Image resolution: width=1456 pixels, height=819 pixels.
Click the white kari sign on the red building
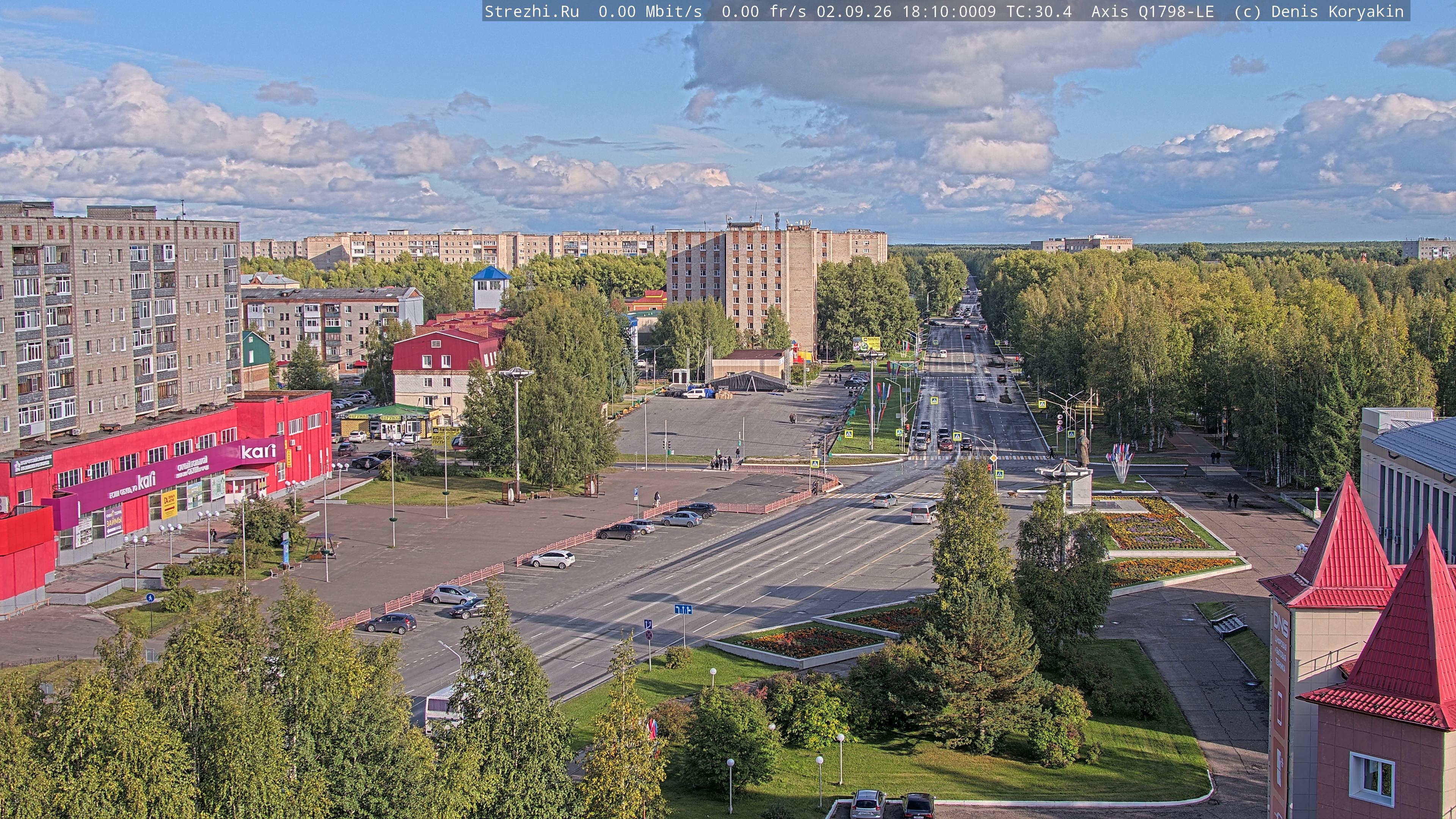click(x=258, y=451)
